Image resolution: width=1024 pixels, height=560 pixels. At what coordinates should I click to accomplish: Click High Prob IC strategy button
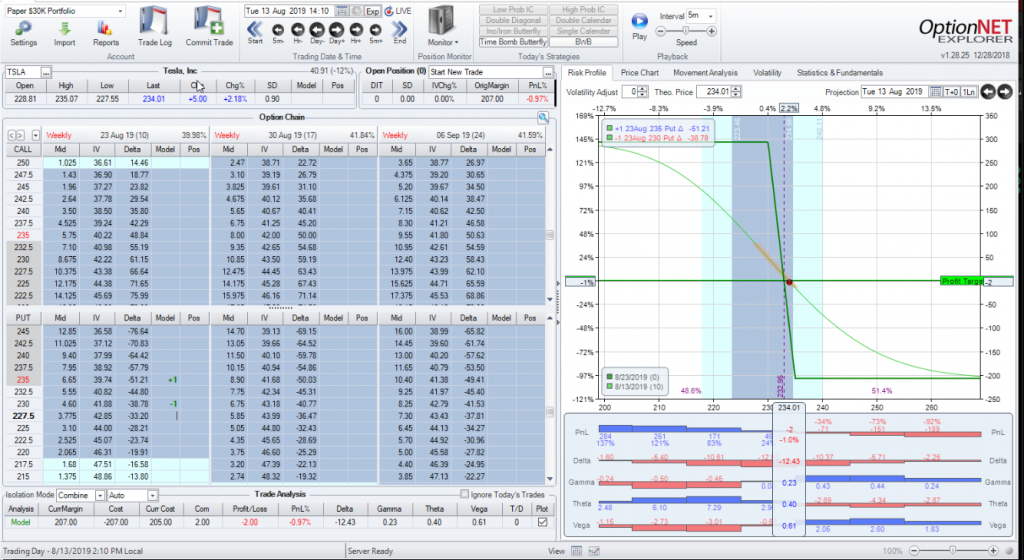[583, 10]
